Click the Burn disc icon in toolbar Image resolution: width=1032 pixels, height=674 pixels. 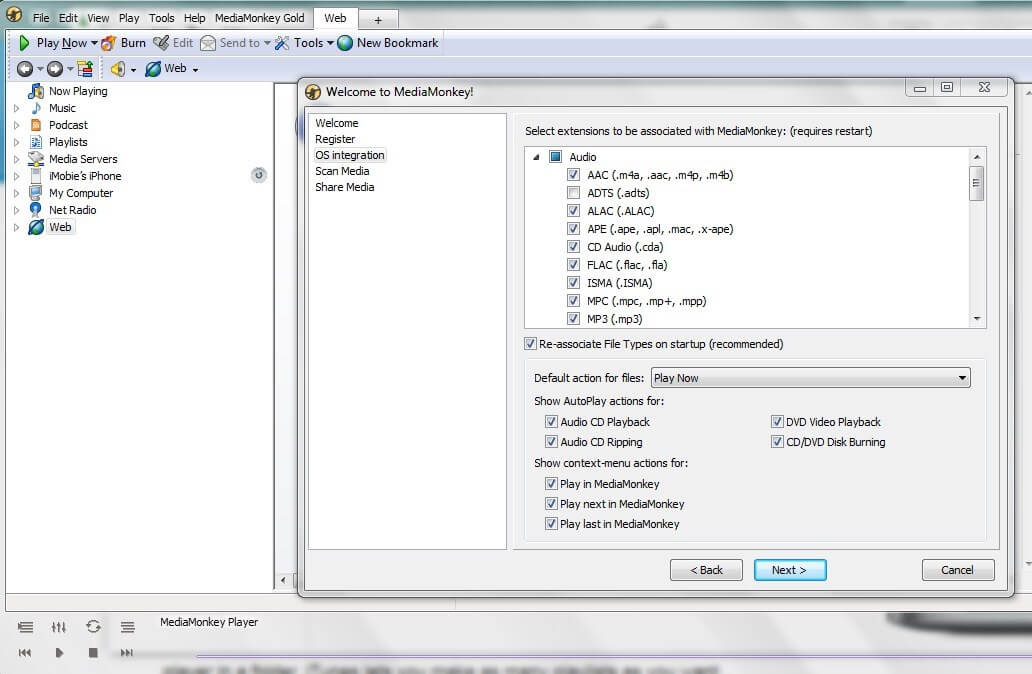(109, 43)
